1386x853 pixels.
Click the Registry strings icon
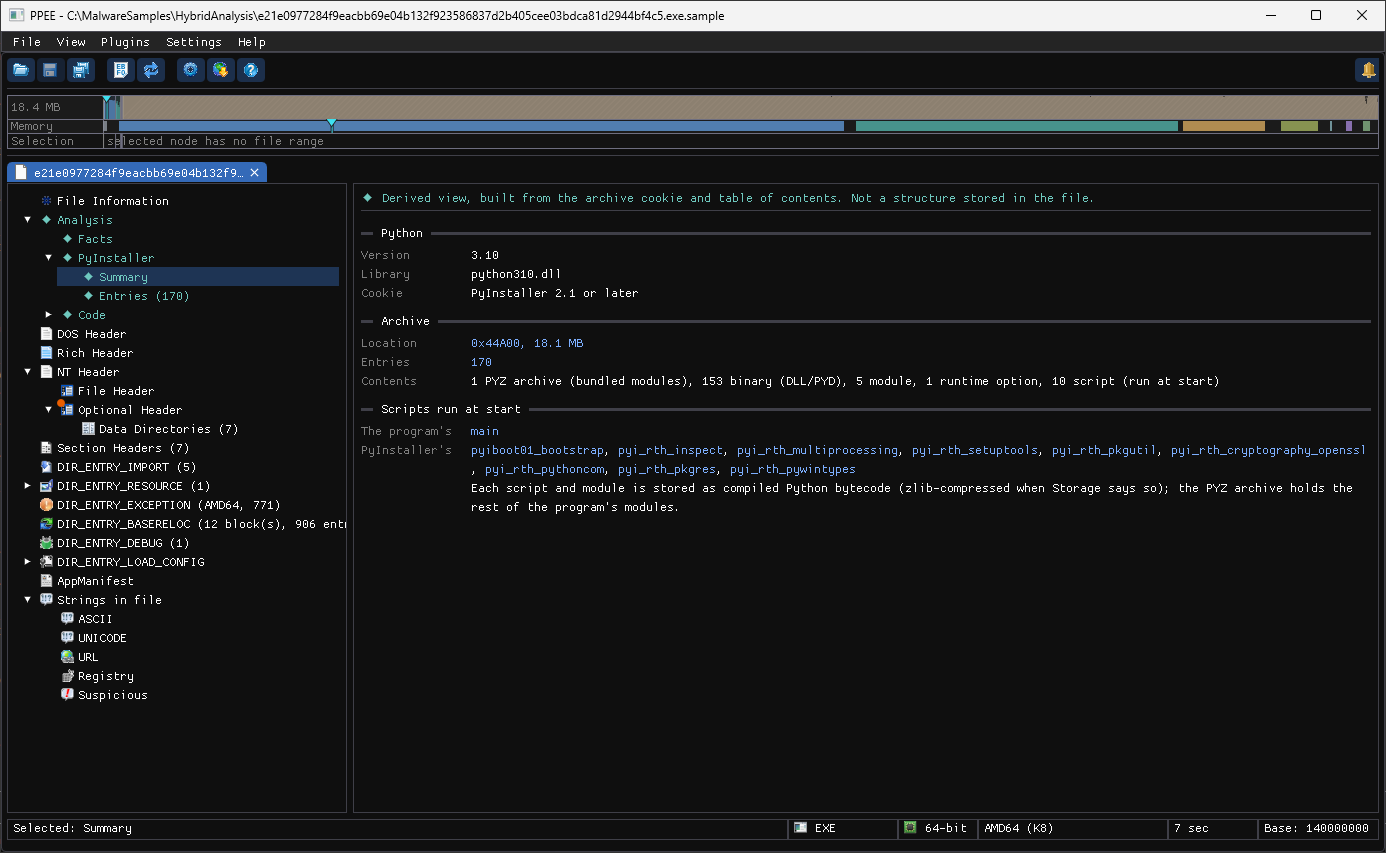[67, 676]
